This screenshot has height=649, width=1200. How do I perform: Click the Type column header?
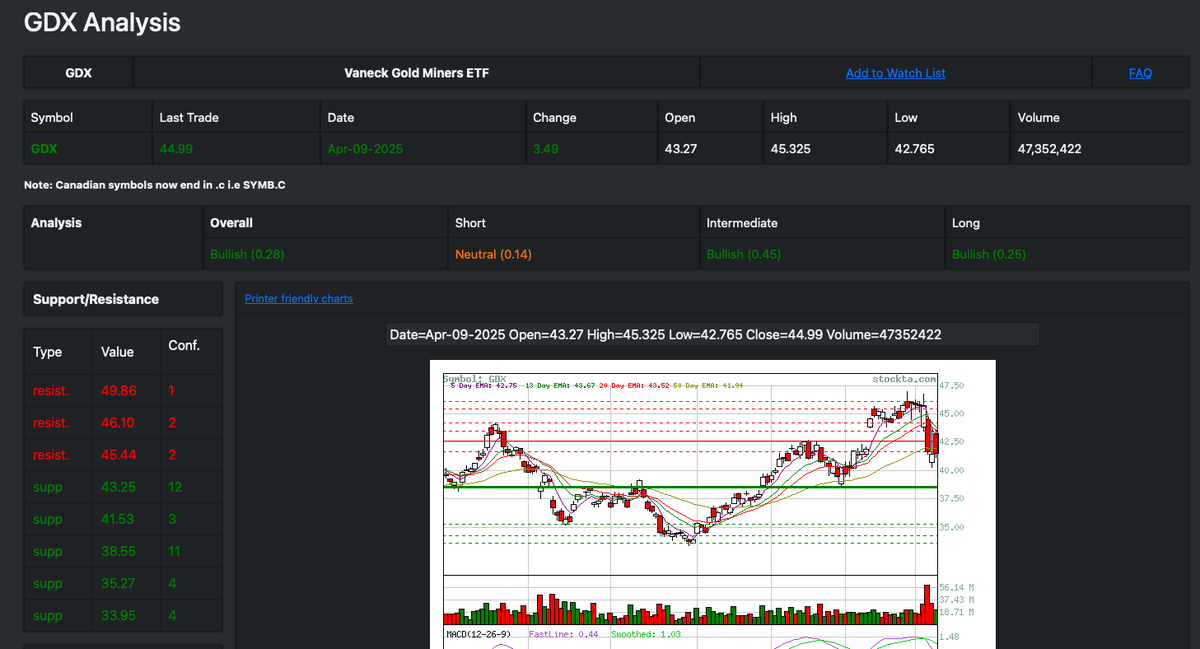tap(47, 352)
